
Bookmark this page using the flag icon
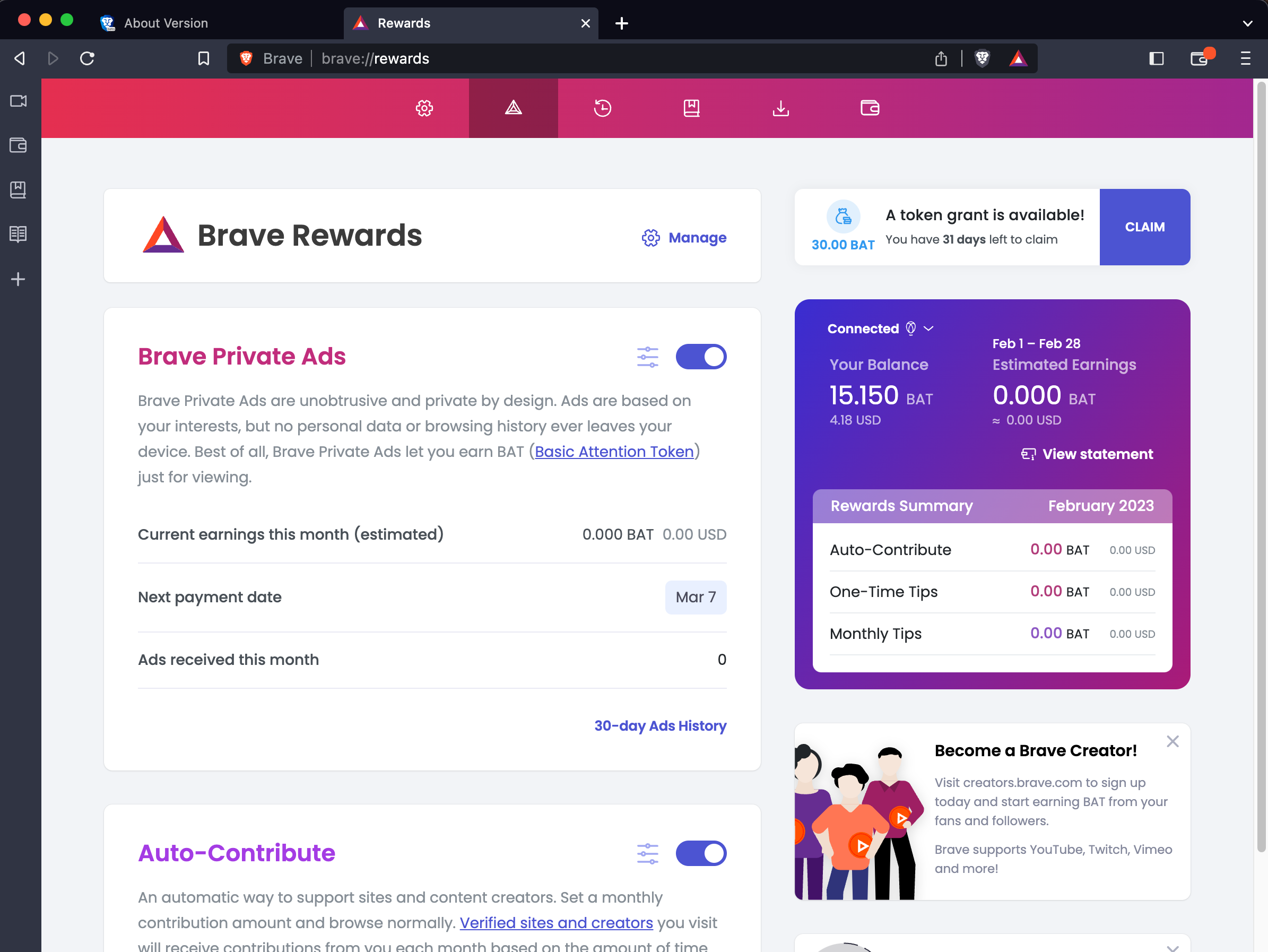click(x=204, y=58)
